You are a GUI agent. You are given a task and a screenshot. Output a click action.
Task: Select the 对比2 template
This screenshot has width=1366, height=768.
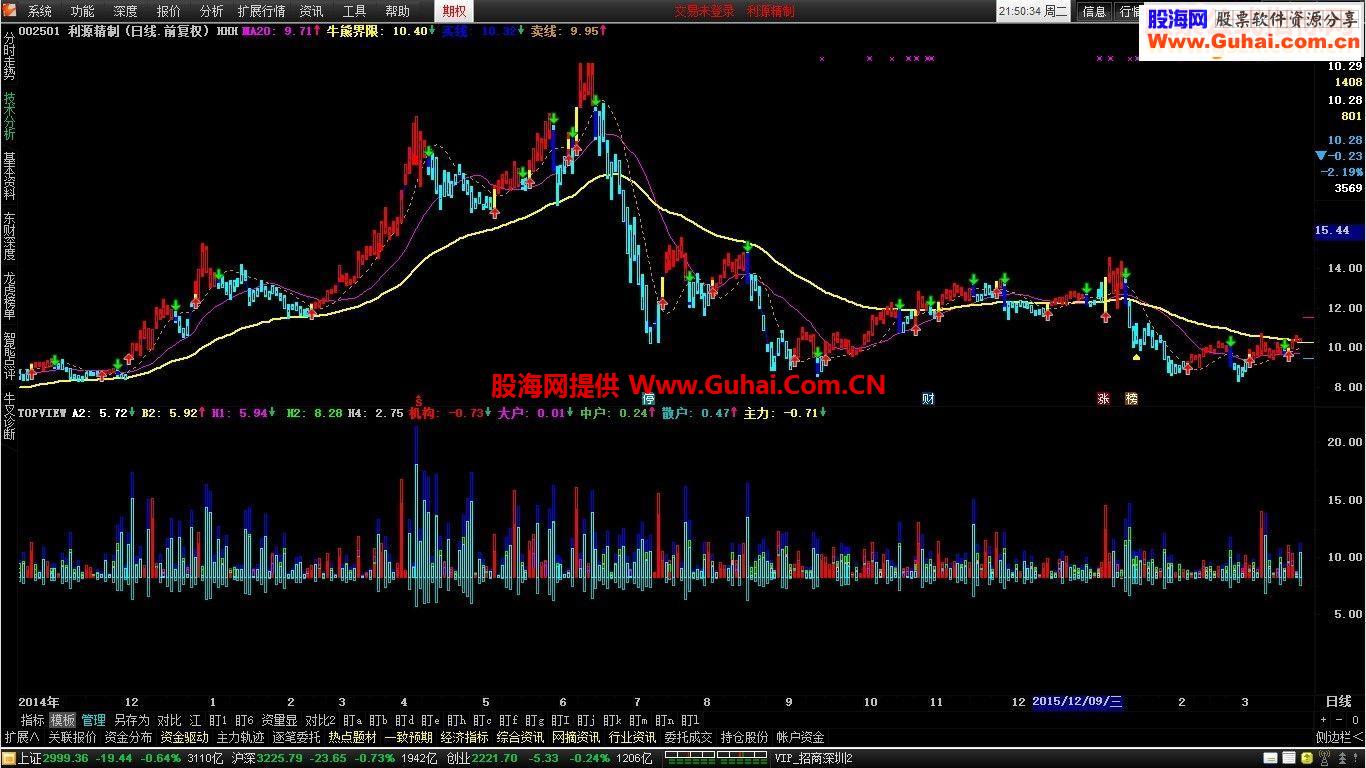[x=320, y=720]
